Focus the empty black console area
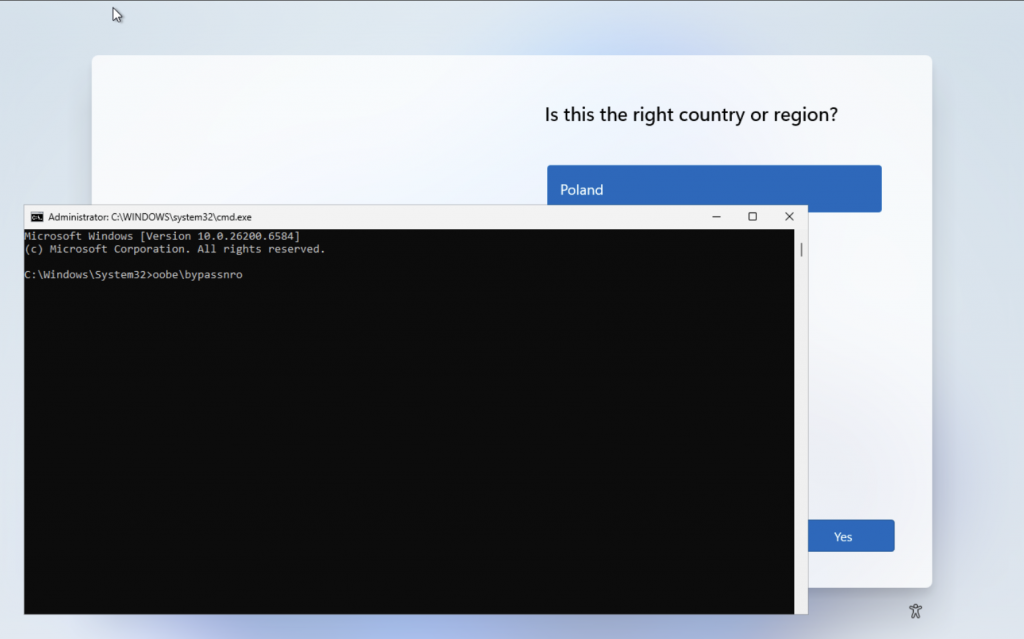This screenshot has width=1024, height=639. (400, 450)
